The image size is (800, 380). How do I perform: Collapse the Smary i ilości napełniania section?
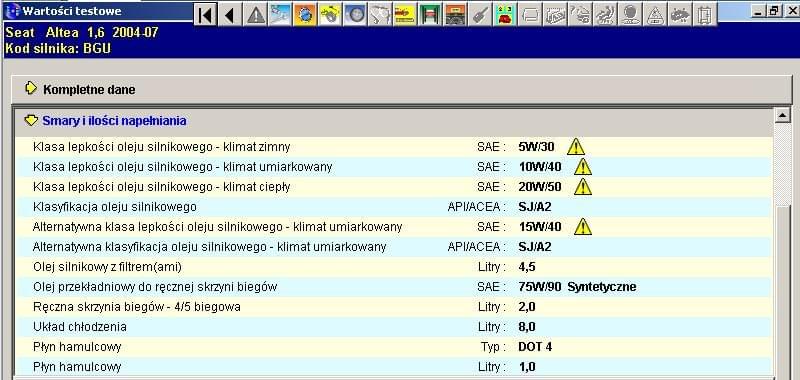31,120
